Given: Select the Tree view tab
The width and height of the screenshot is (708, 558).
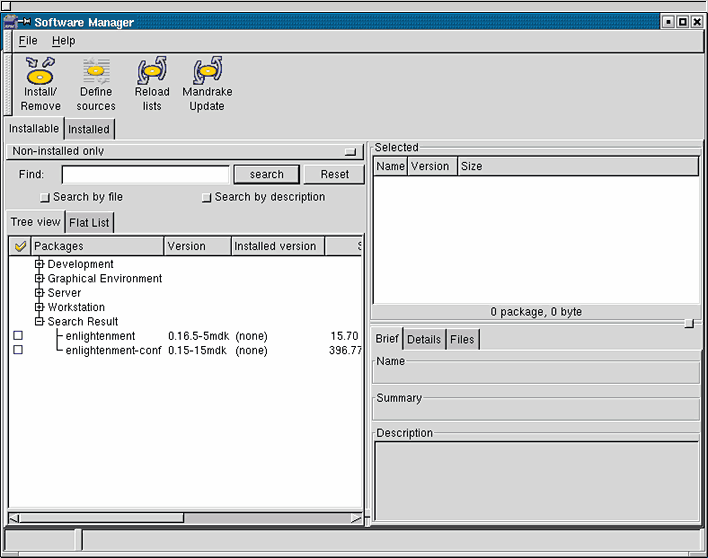Looking at the screenshot, I should [x=35, y=222].
